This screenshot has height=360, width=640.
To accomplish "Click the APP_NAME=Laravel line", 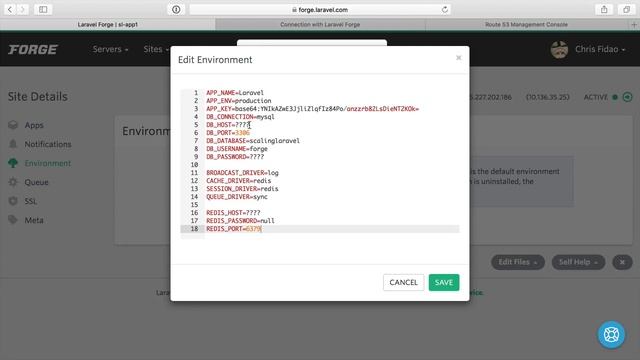I will (235, 93).
